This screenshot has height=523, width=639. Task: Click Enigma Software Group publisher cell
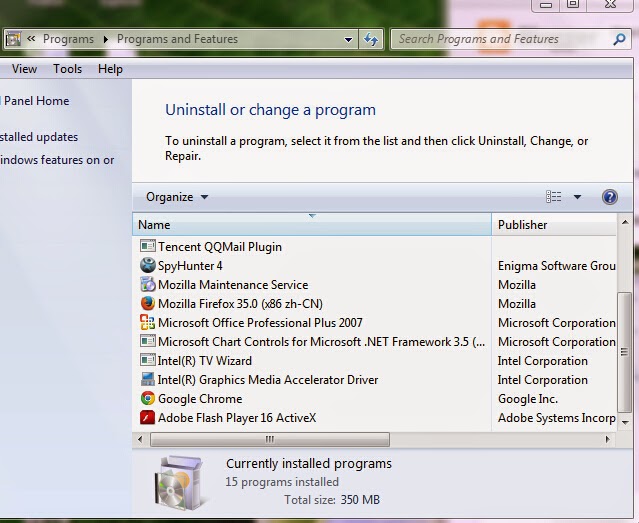(557, 266)
